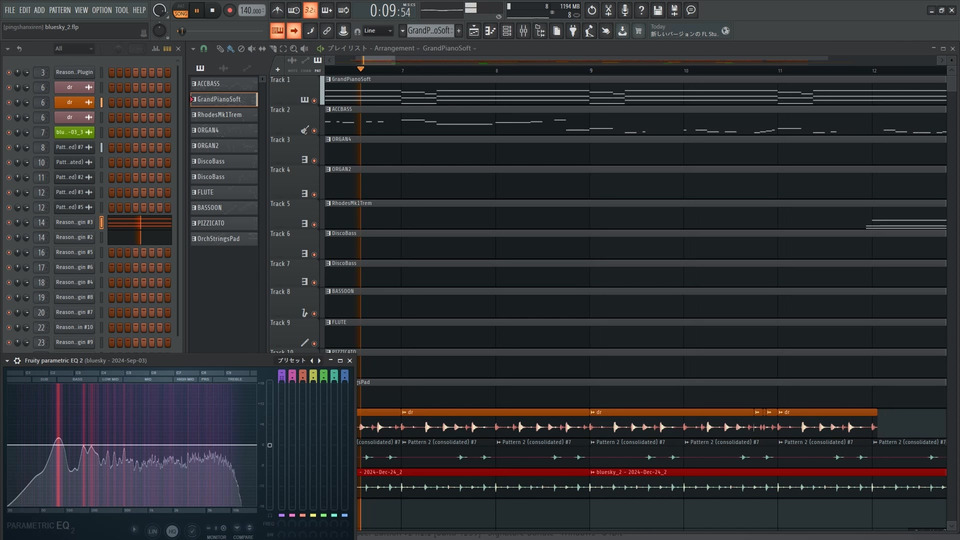Toggle the playlist magnet snap icon

click(204, 48)
